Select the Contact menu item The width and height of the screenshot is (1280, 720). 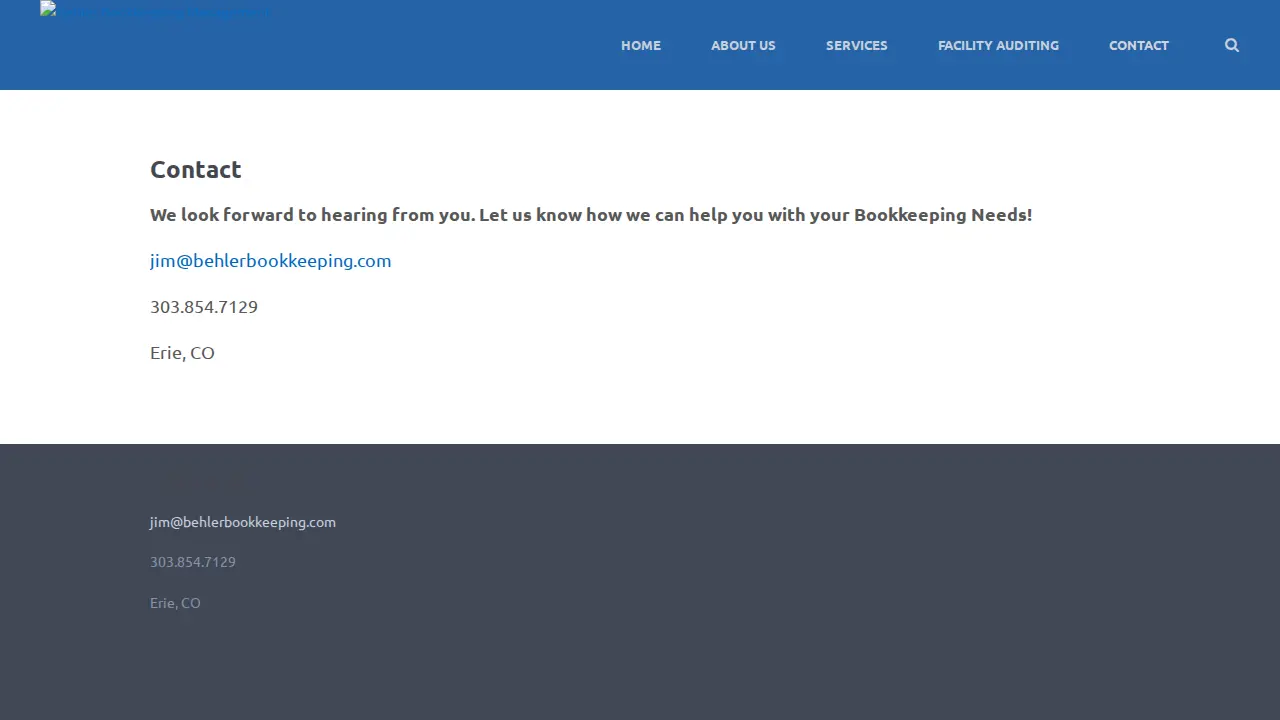[x=1139, y=45]
